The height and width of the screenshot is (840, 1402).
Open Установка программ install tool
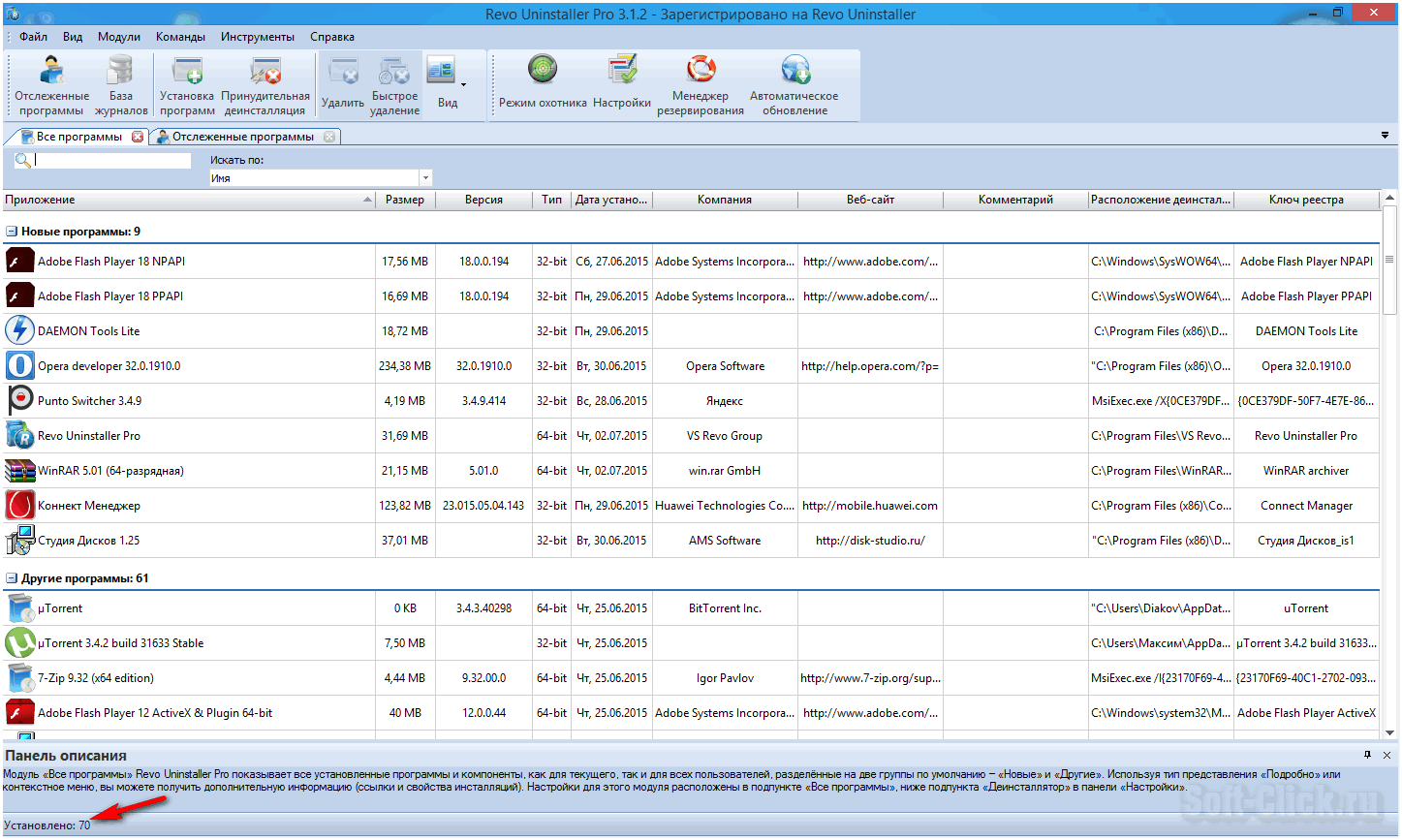click(x=187, y=84)
